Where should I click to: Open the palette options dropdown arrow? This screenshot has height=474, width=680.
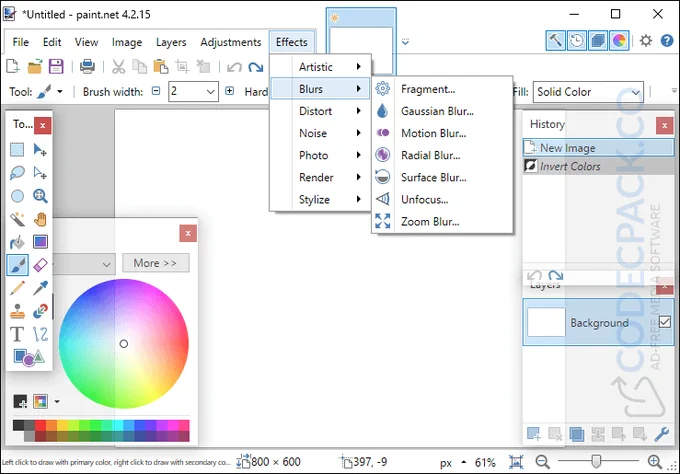(57, 402)
